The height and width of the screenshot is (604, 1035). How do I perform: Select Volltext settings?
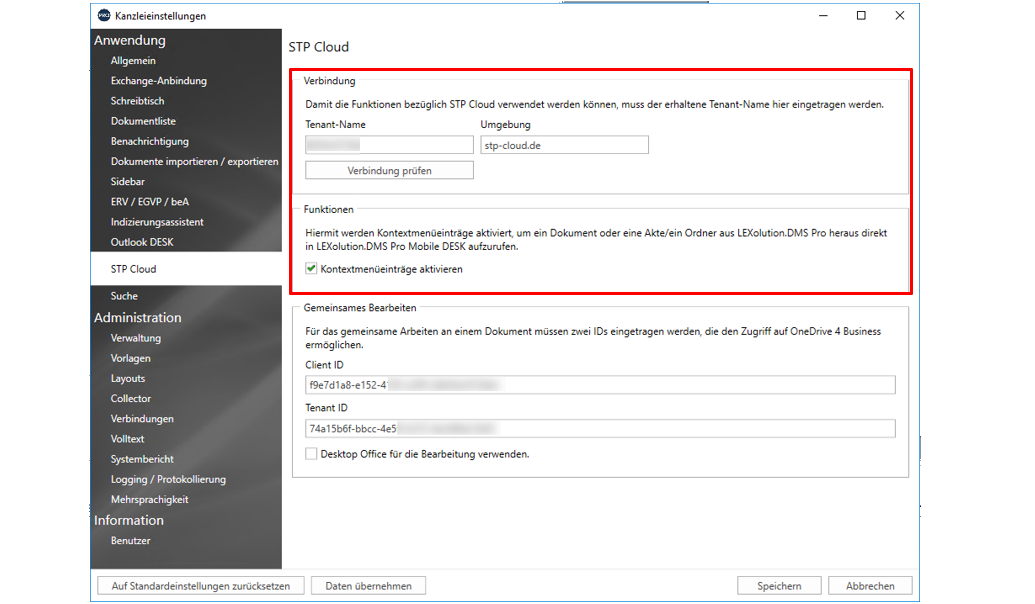[x=127, y=439]
